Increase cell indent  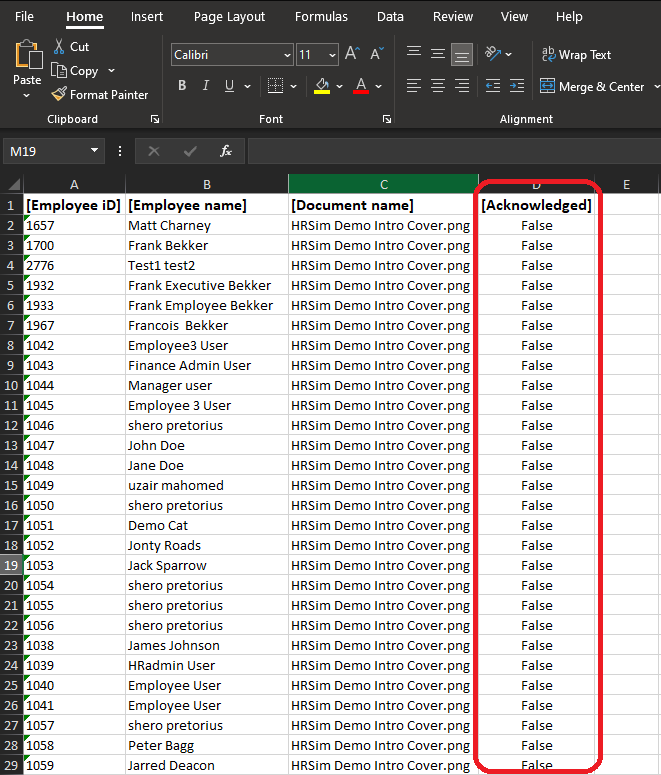[x=517, y=86]
